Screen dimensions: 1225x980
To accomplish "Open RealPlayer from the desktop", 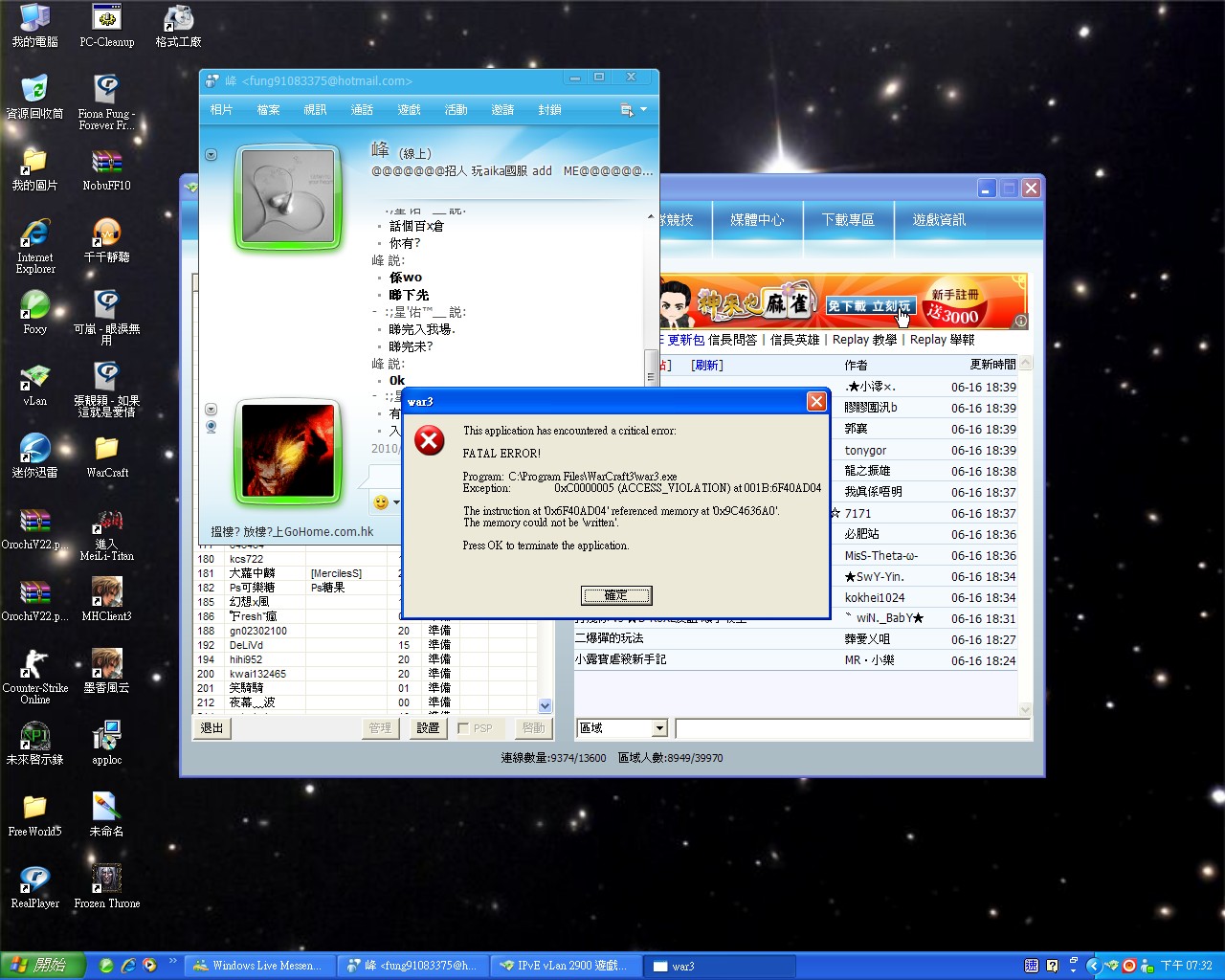I will pos(34,880).
